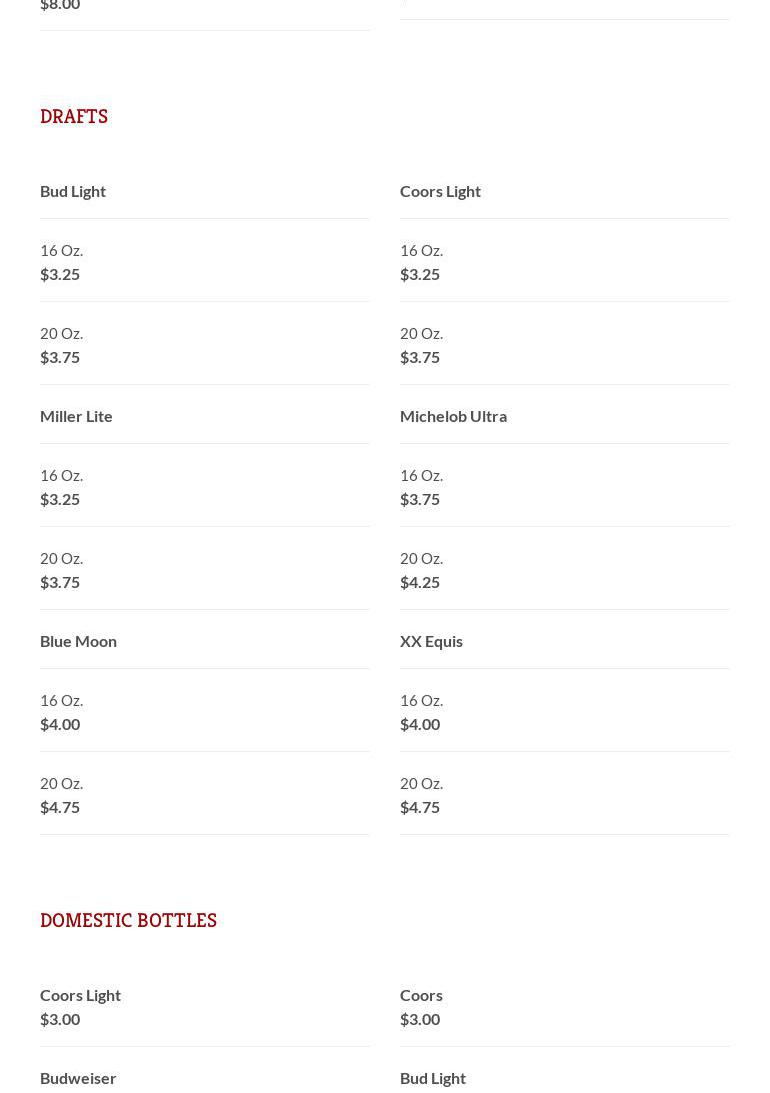Screen dimensions: 770x1093
Task: Select the XX Equis draft name
Action: click(x=431, y=641)
